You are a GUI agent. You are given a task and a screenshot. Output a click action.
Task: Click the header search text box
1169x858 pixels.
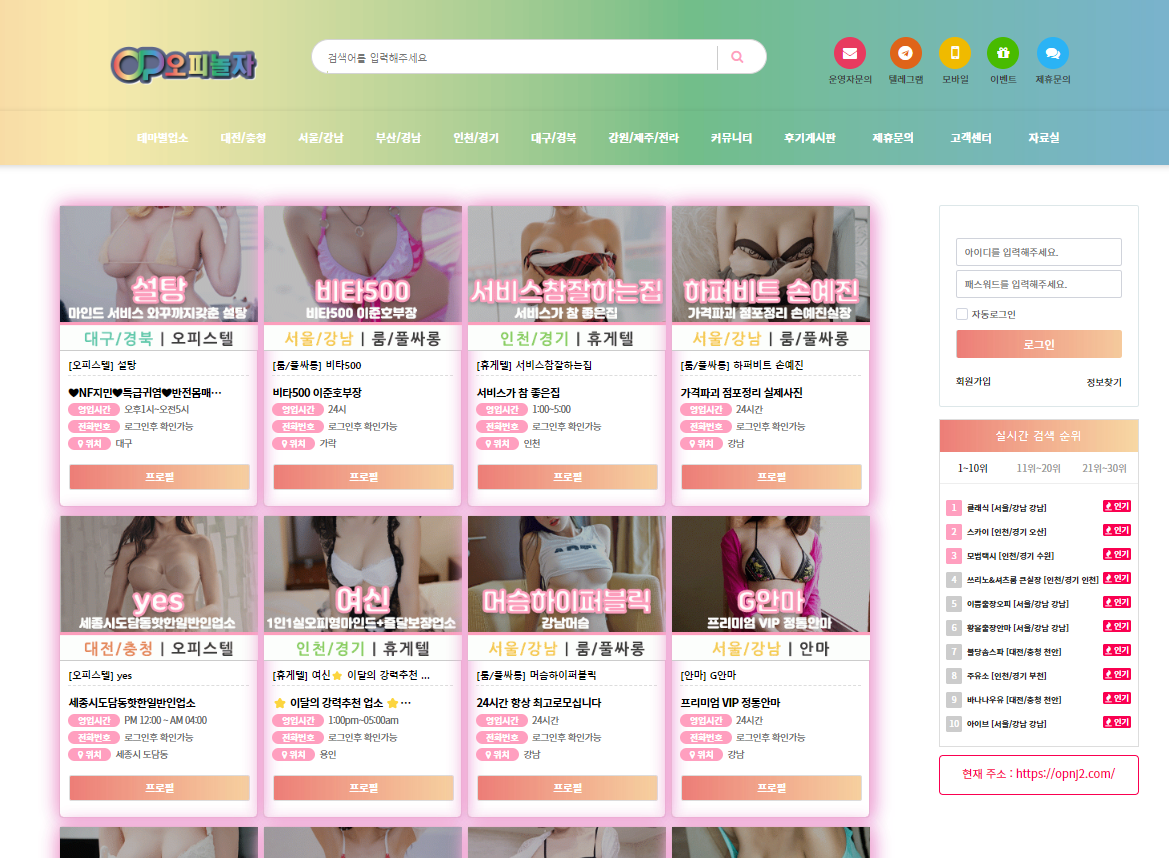tap(515, 57)
